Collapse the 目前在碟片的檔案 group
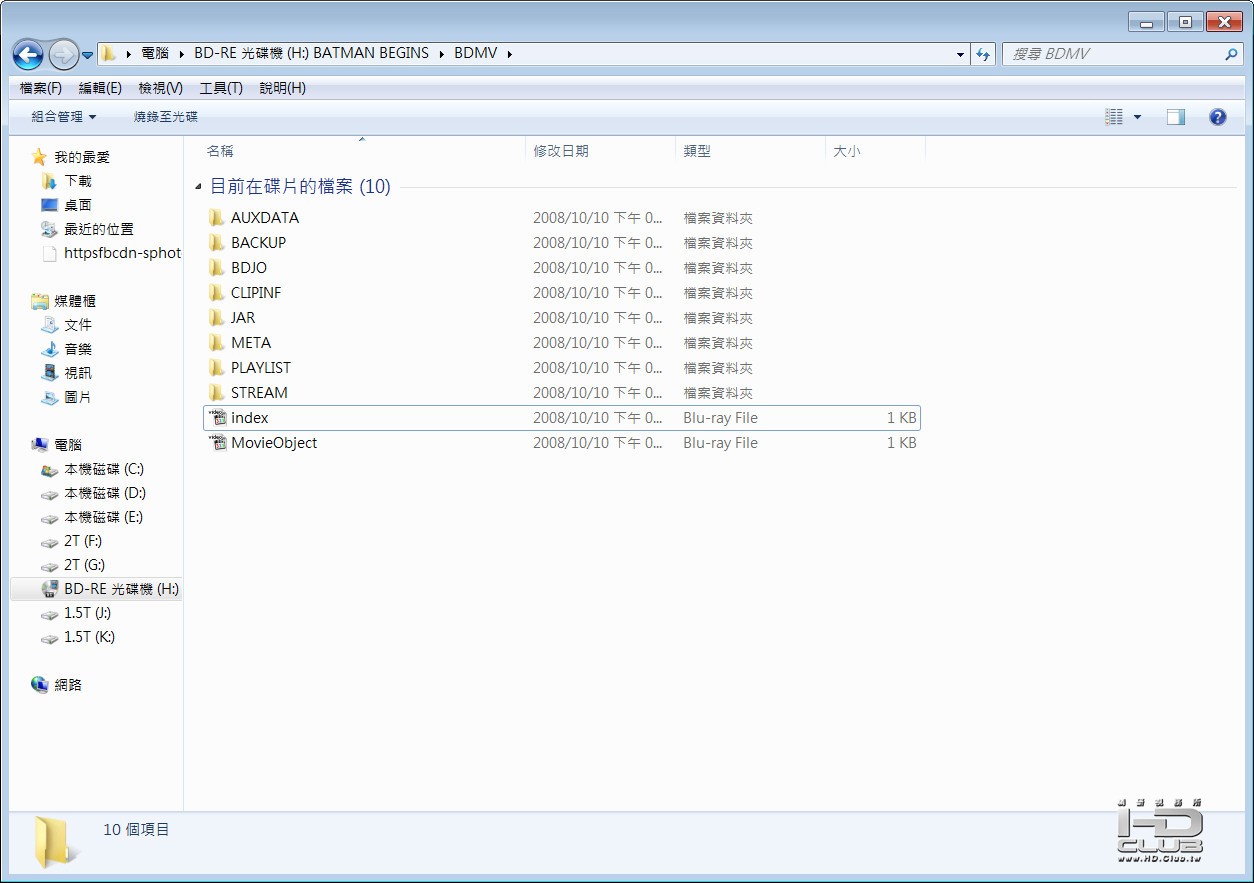The width and height of the screenshot is (1254, 883). (198, 187)
